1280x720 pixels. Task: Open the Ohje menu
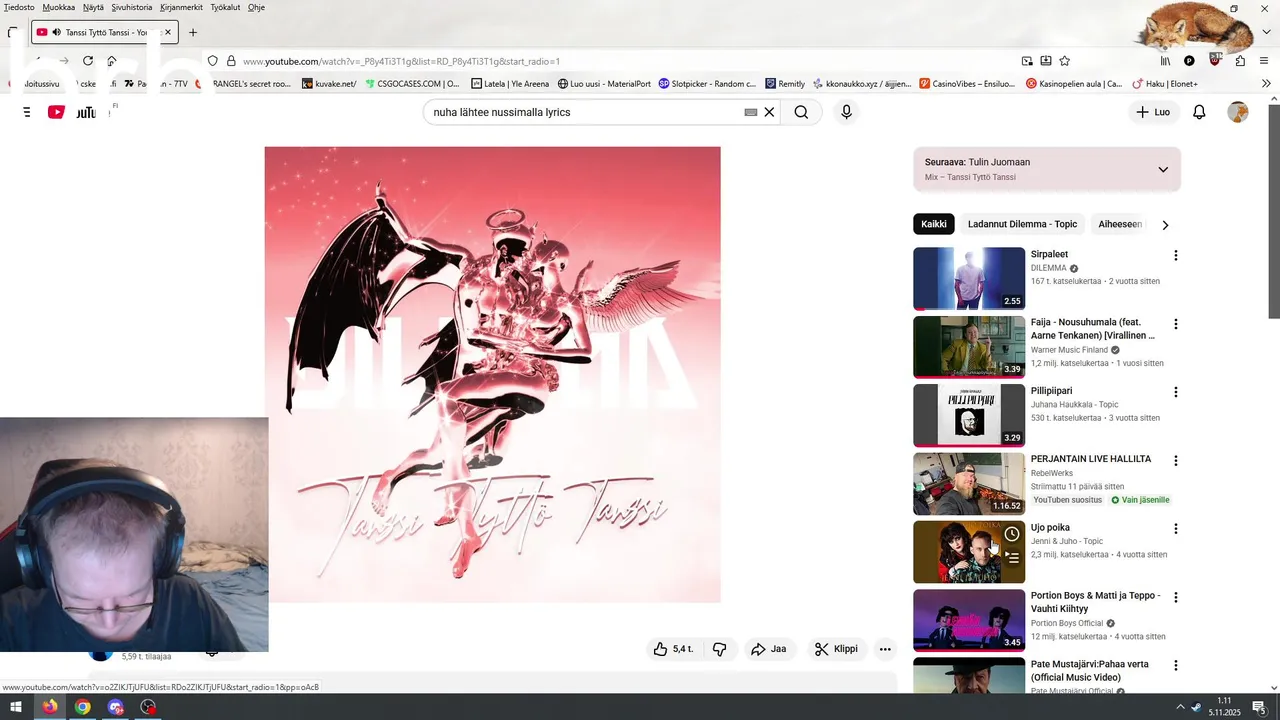(x=256, y=7)
